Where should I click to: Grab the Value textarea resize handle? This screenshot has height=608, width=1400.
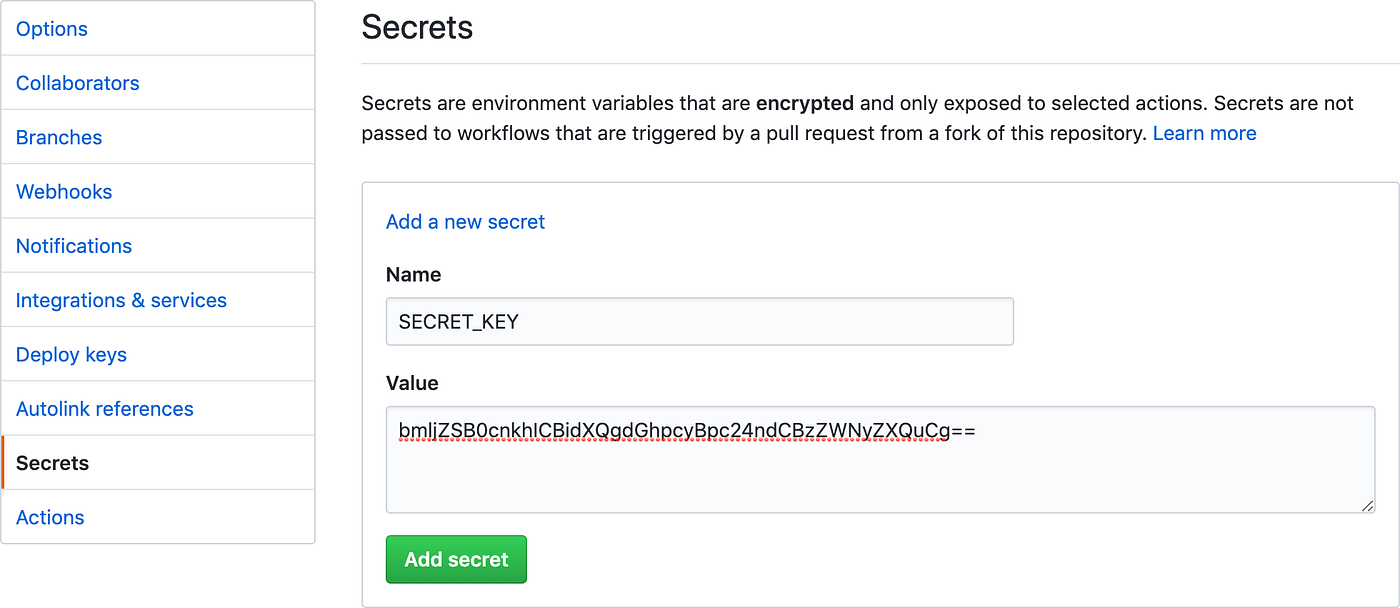click(1367, 506)
